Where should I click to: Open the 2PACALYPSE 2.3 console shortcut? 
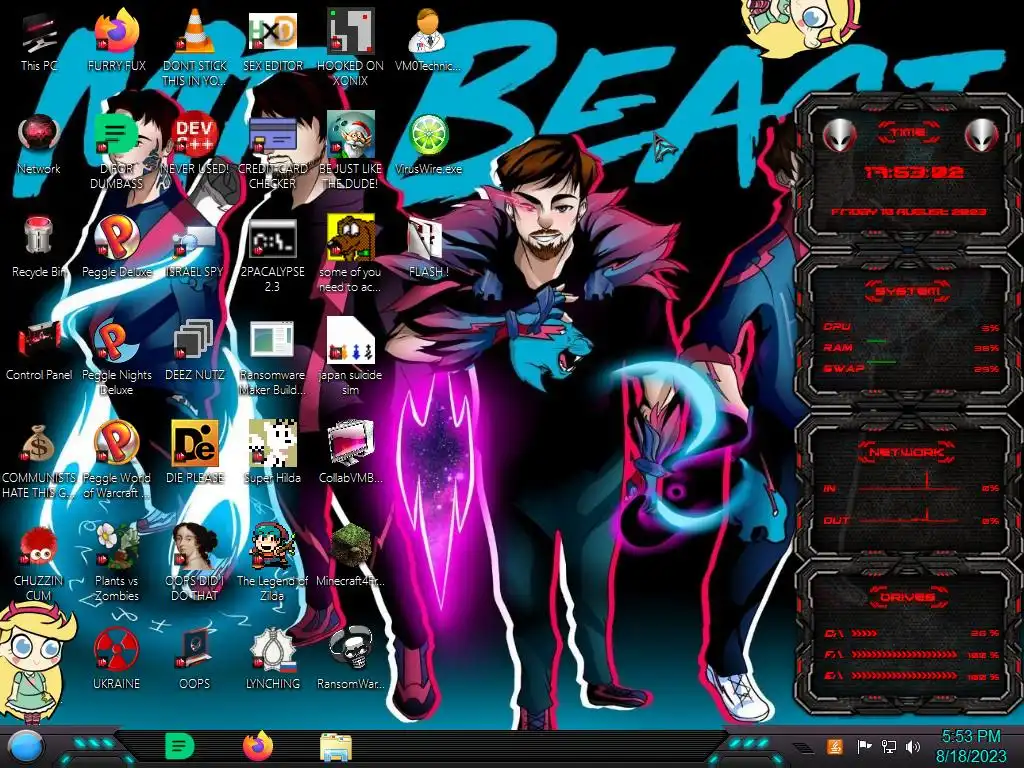[272, 255]
